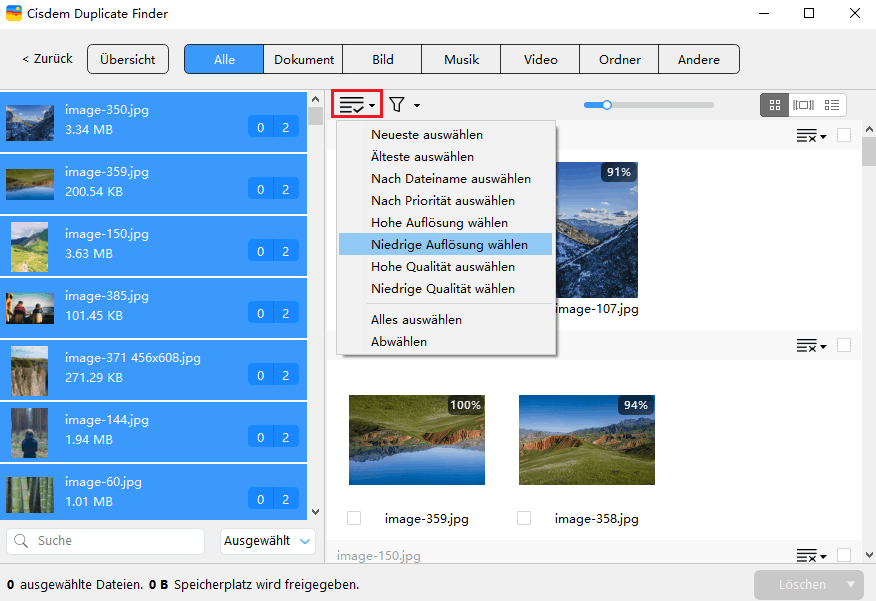The image size is (876, 601).
Task: Open the Ausgewählt sort dropdown
Action: point(268,541)
